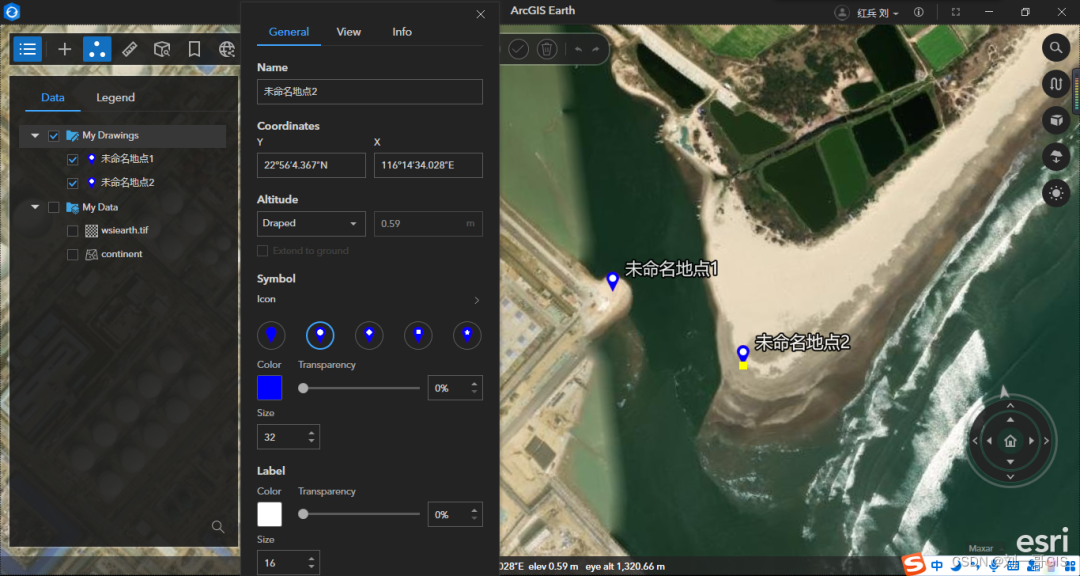
Task: Uncheck the My Drawings checkbox
Action: click(53, 136)
